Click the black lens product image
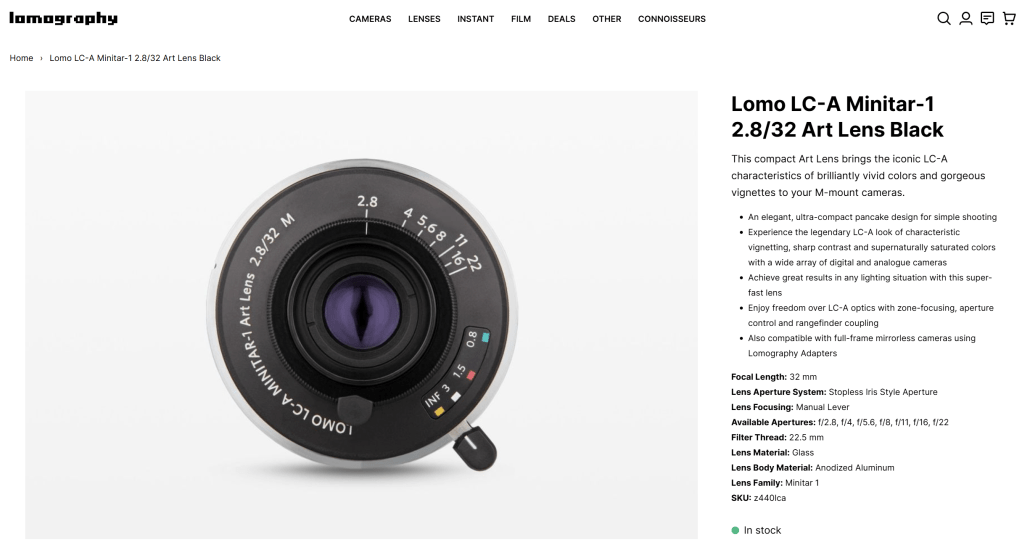 361,315
